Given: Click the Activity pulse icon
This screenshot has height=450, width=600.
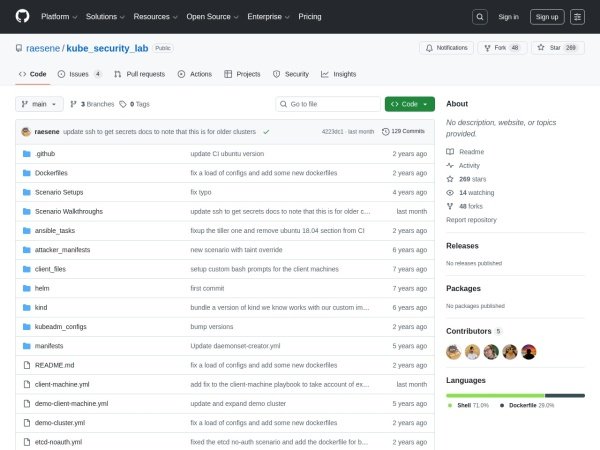Looking at the screenshot, I should coord(450,165).
